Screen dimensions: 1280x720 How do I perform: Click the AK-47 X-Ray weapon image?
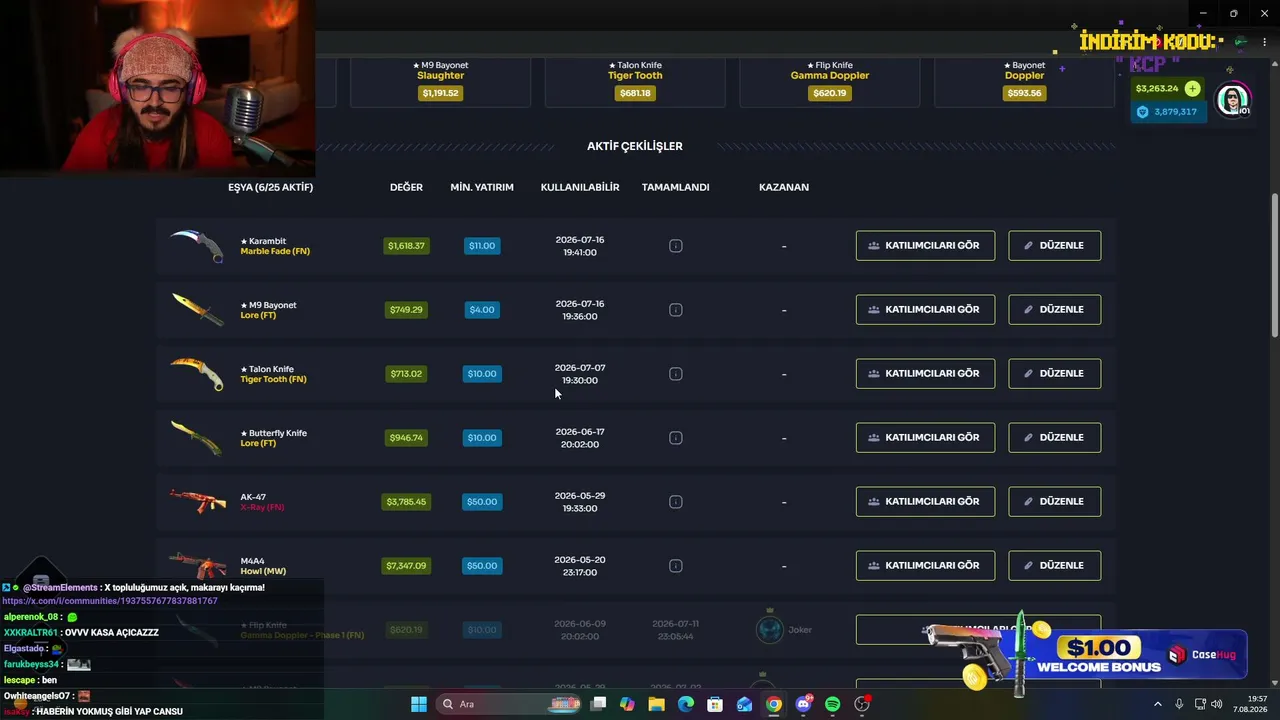(197, 501)
